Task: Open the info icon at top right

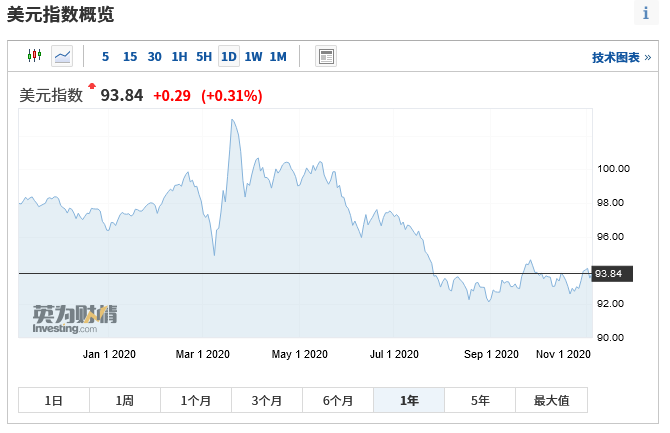Action: coord(646,13)
